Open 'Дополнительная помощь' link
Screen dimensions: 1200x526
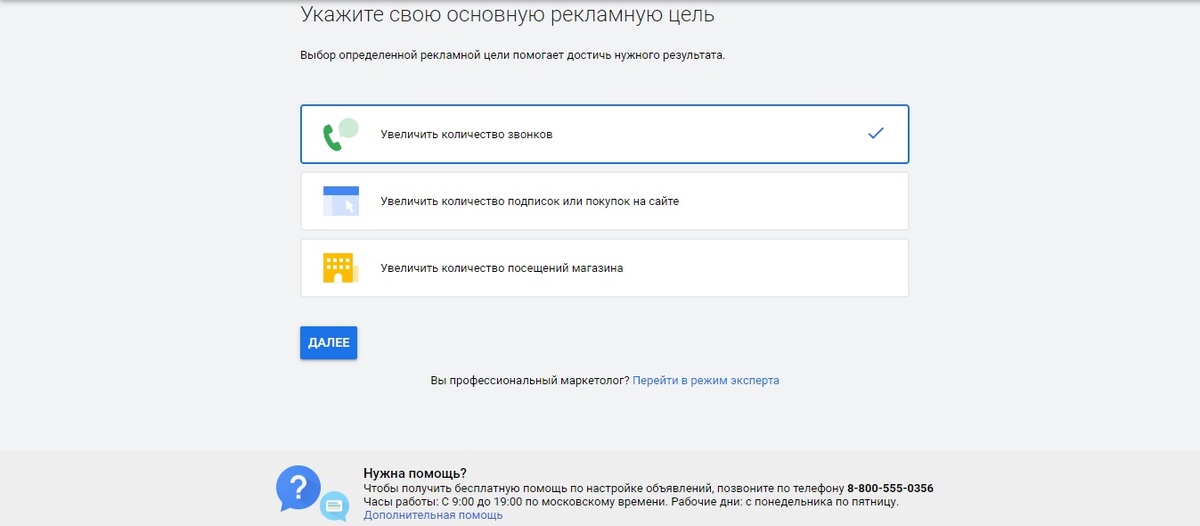click(433, 515)
